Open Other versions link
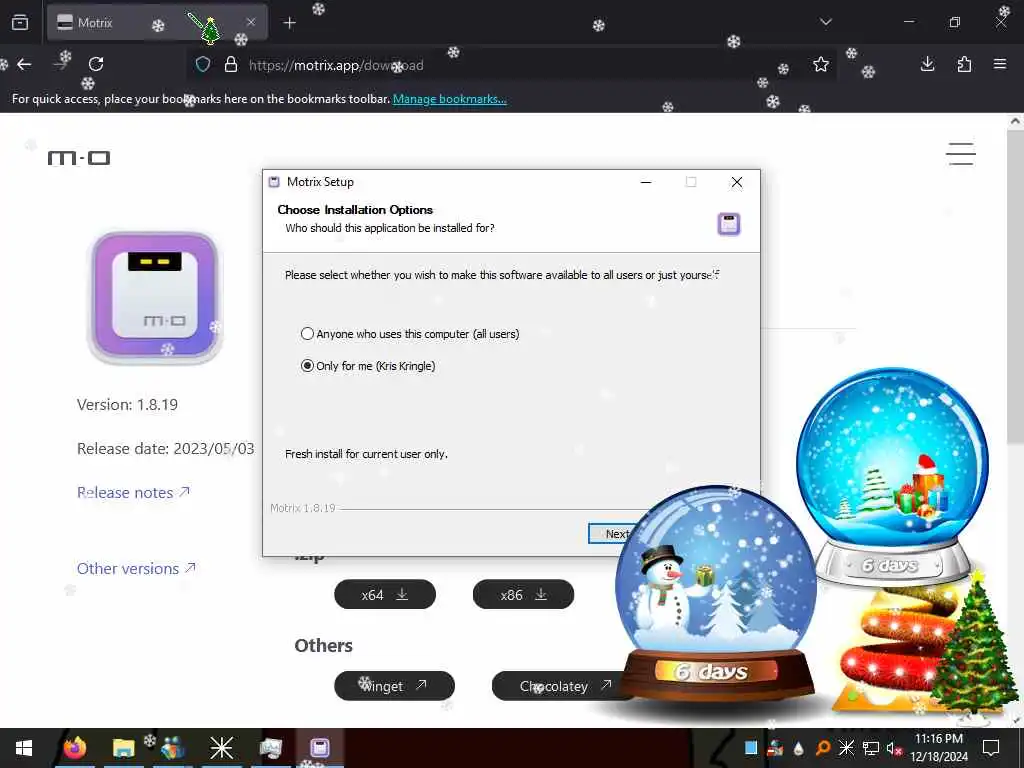The width and height of the screenshot is (1024, 768). point(136,569)
